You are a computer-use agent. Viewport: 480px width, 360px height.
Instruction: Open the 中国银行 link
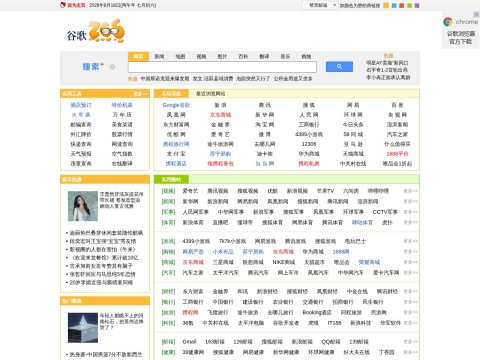point(223,302)
